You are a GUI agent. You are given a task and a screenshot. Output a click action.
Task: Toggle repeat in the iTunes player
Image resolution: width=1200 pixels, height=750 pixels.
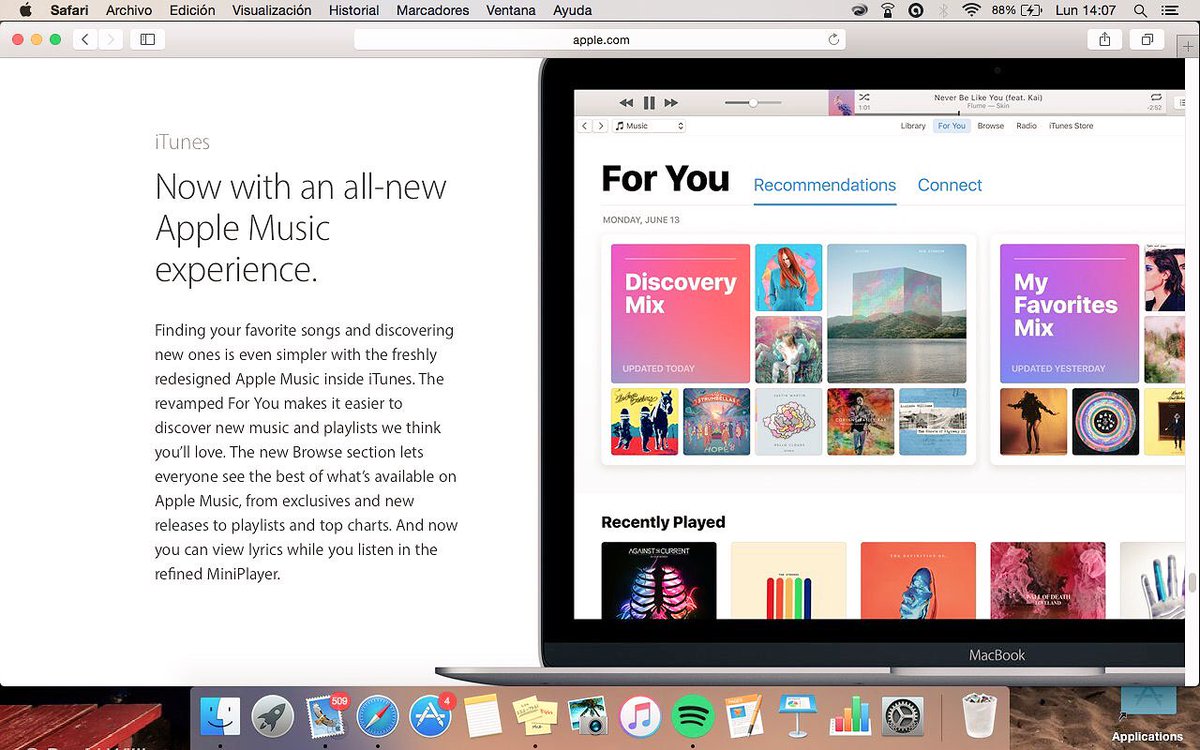1156,97
